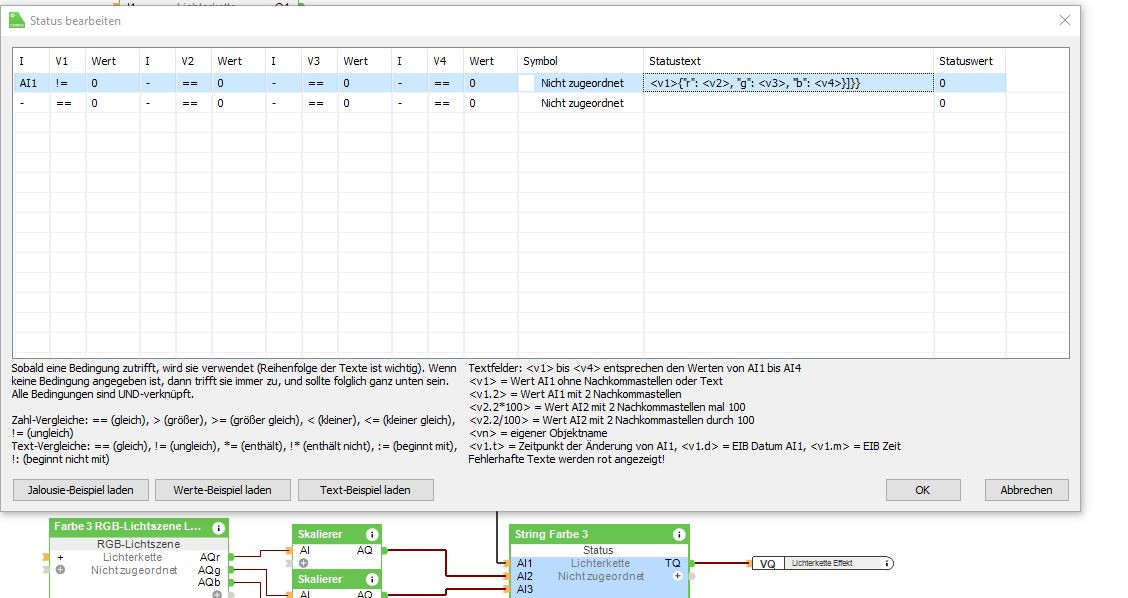Image resolution: width=1128 pixels, height=598 pixels.
Task: Edit the Statustext field of first row
Action: point(788,84)
